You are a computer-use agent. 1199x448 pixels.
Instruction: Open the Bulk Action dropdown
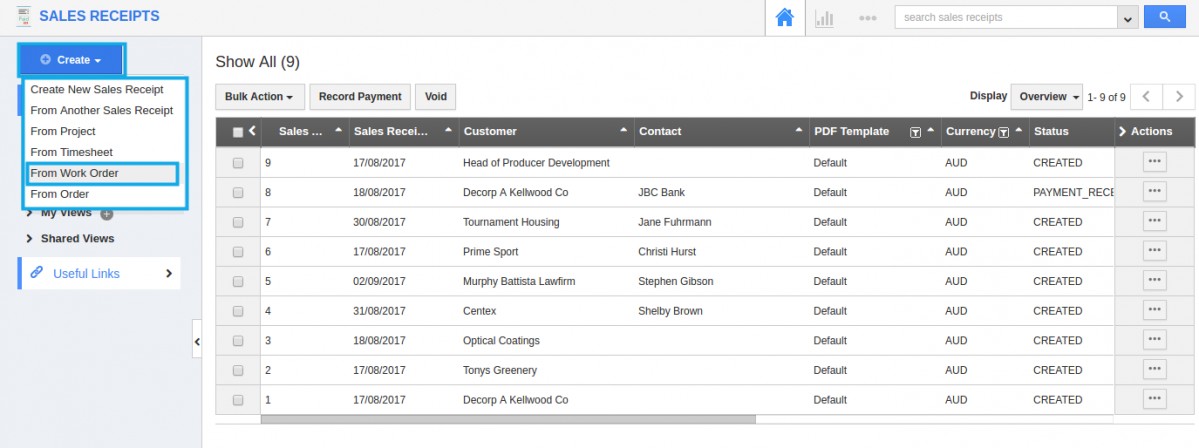(x=259, y=97)
